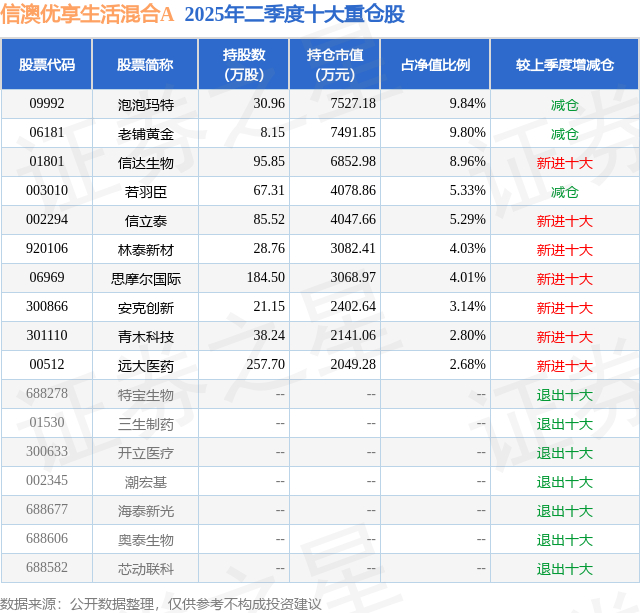Click stock code 301110
This screenshot has height=613, width=640.
click(x=47, y=335)
